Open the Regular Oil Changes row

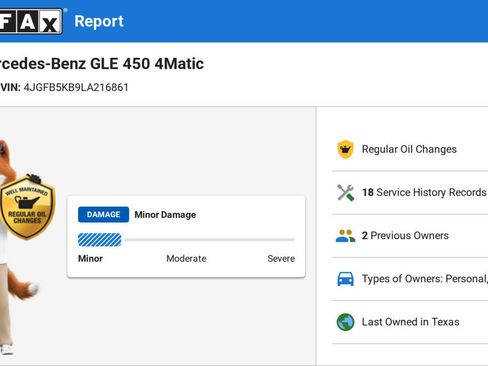coord(410,149)
